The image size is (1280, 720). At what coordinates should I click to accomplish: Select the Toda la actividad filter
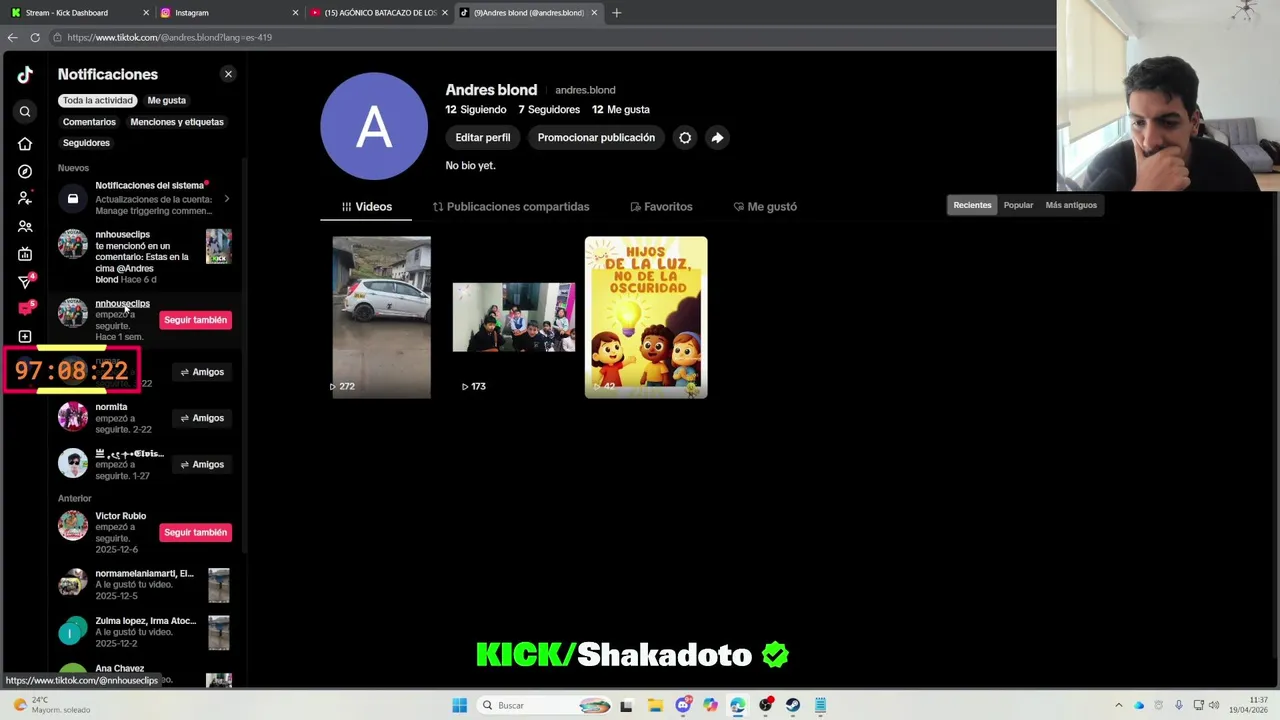tap(97, 100)
